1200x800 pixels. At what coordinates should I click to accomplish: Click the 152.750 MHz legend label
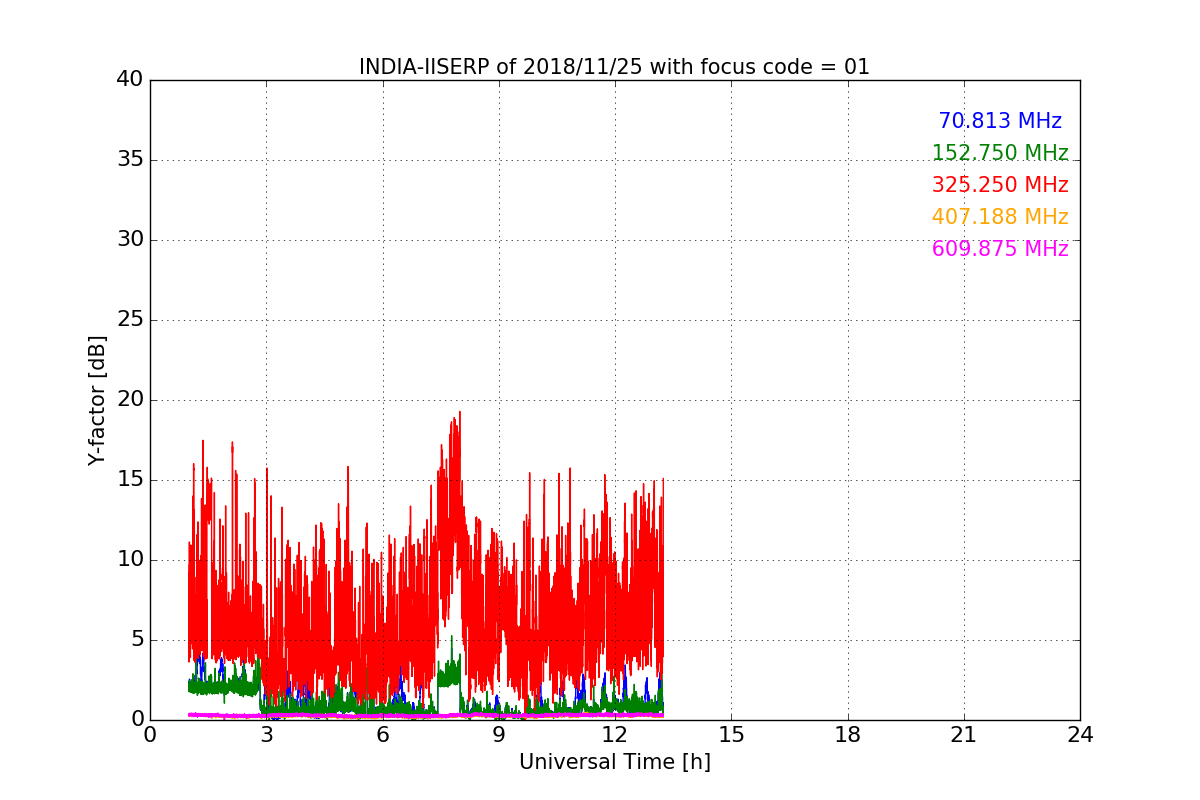tap(1000, 153)
